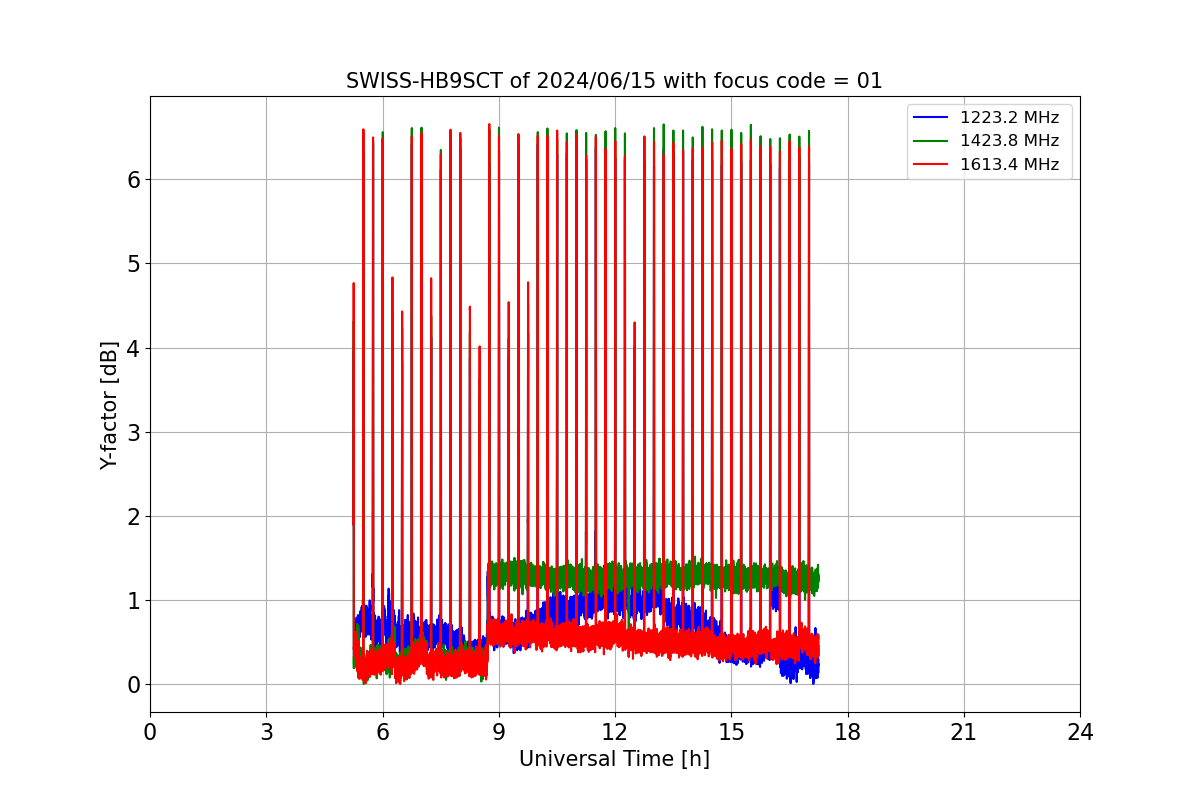The image size is (1200, 800).
Task: Click y-axis tick label 5
Action: 134,264
